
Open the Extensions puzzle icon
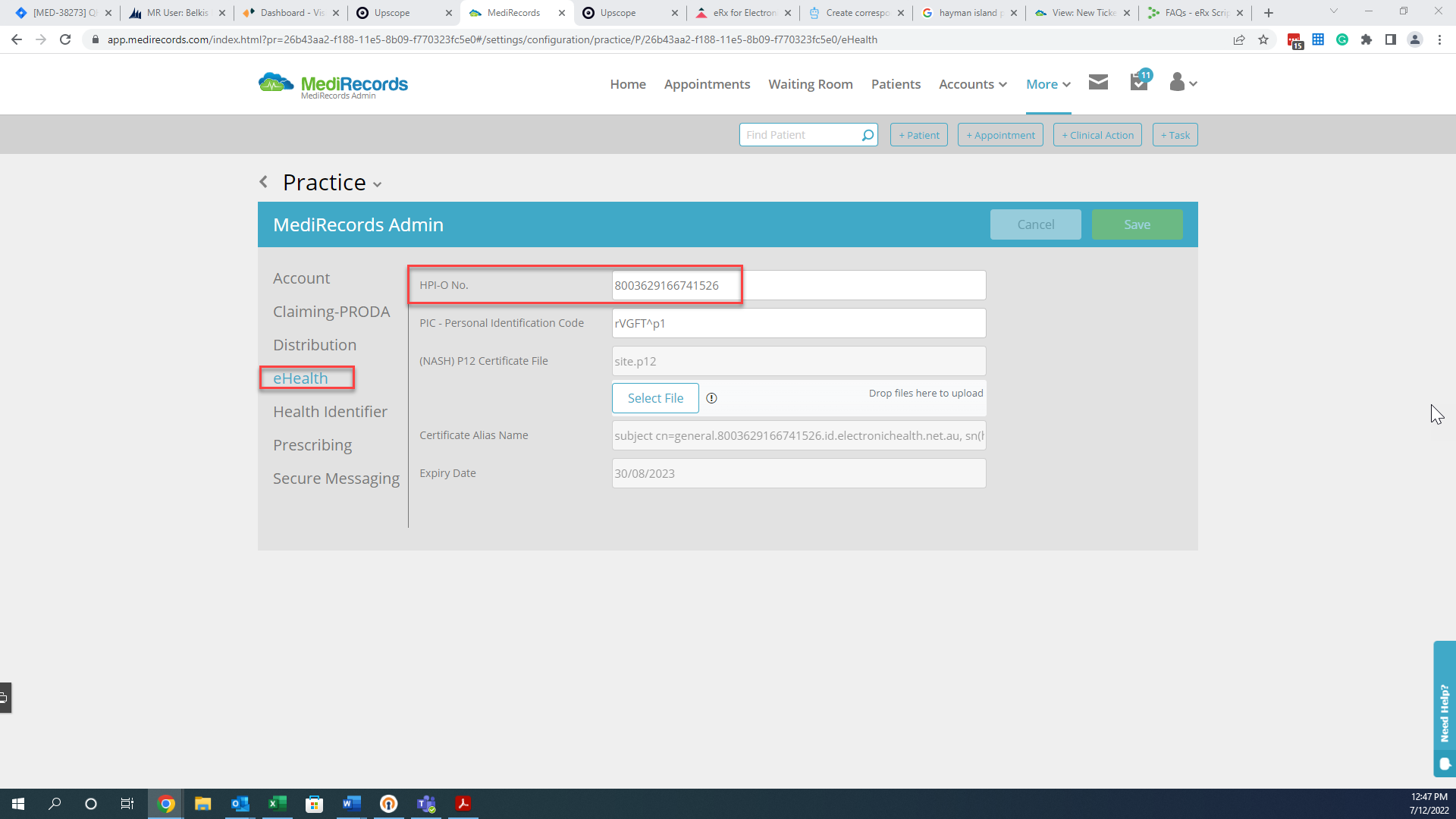[1367, 39]
